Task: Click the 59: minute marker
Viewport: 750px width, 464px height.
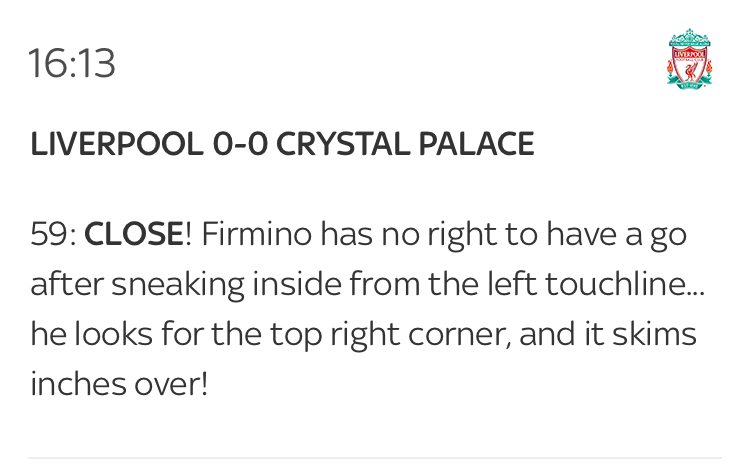Action: click(x=53, y=234)
